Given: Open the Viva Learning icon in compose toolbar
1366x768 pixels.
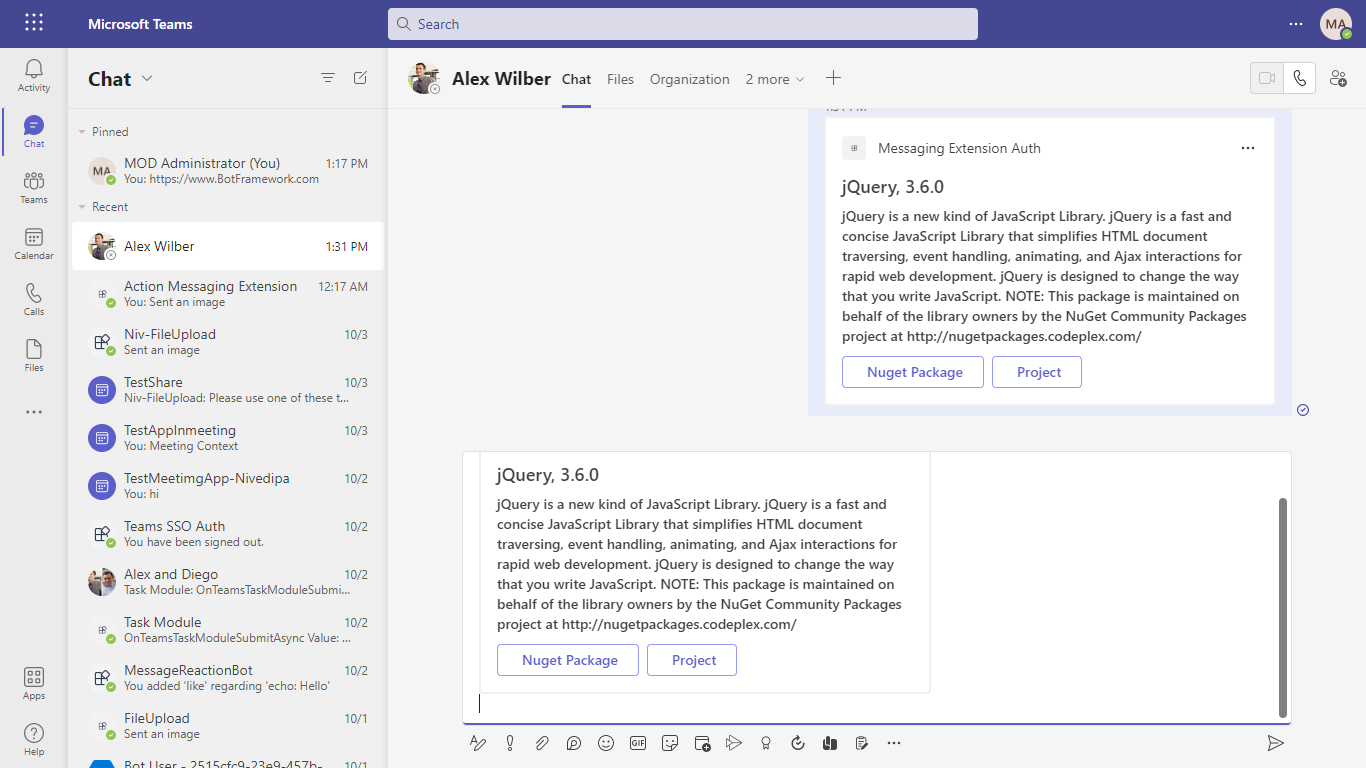Looking at the screenshot, I should coord(830,743).
